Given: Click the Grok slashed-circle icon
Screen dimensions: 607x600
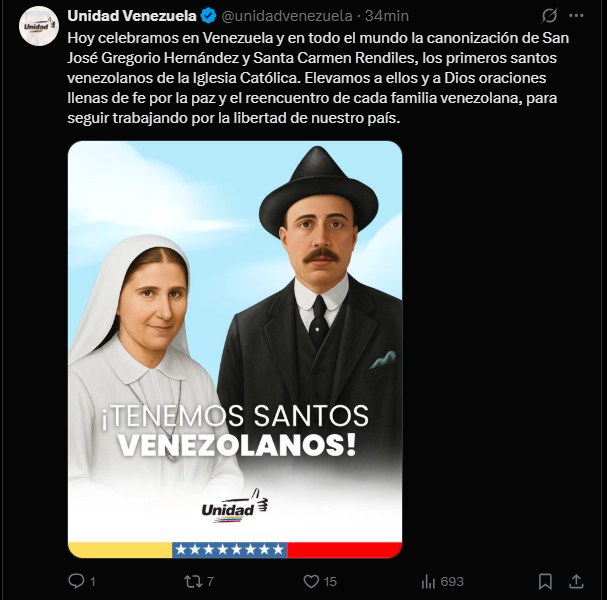Looking at the screenshot, I should (549, 16).
